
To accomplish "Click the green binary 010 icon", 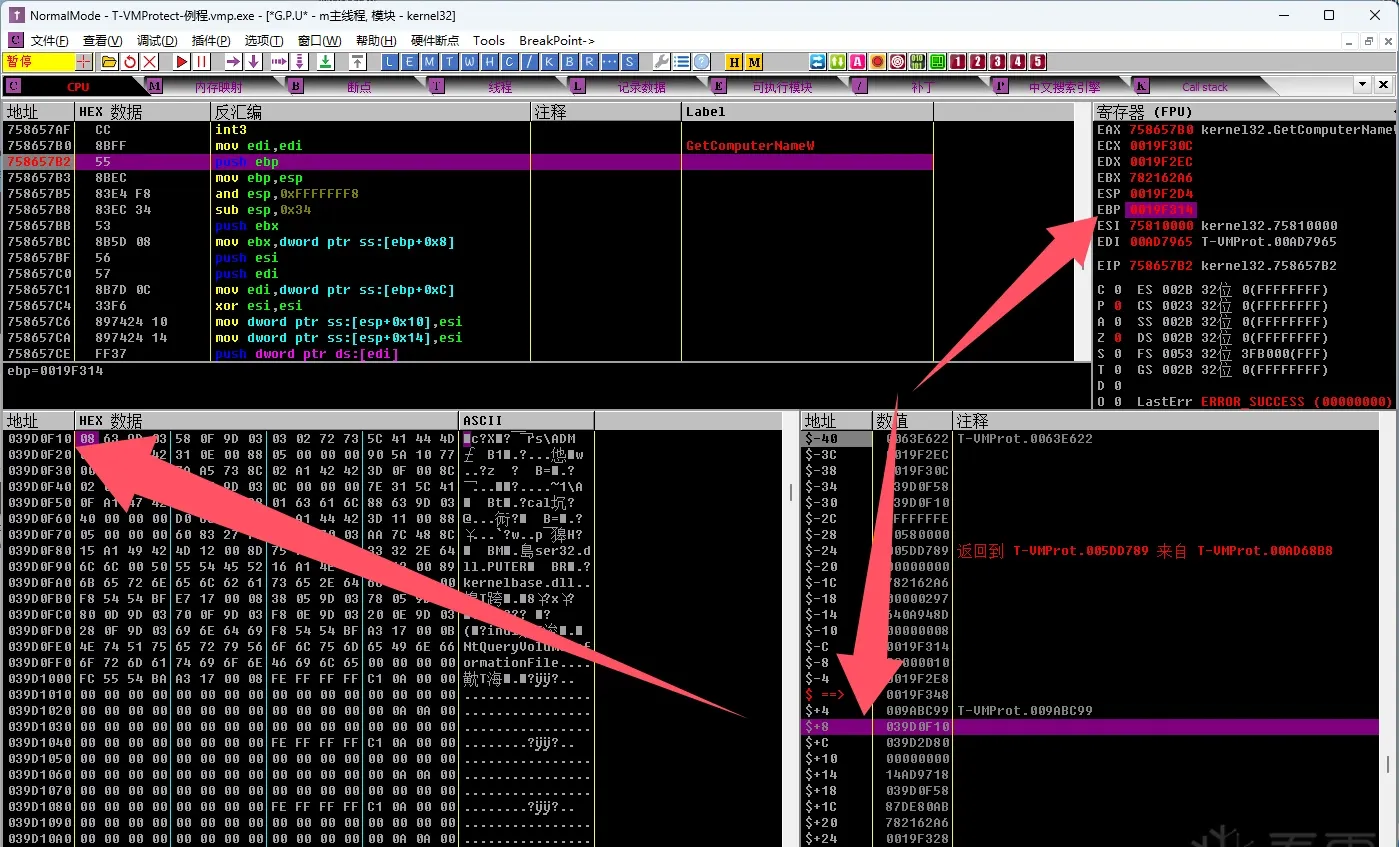I will (917, 62).
